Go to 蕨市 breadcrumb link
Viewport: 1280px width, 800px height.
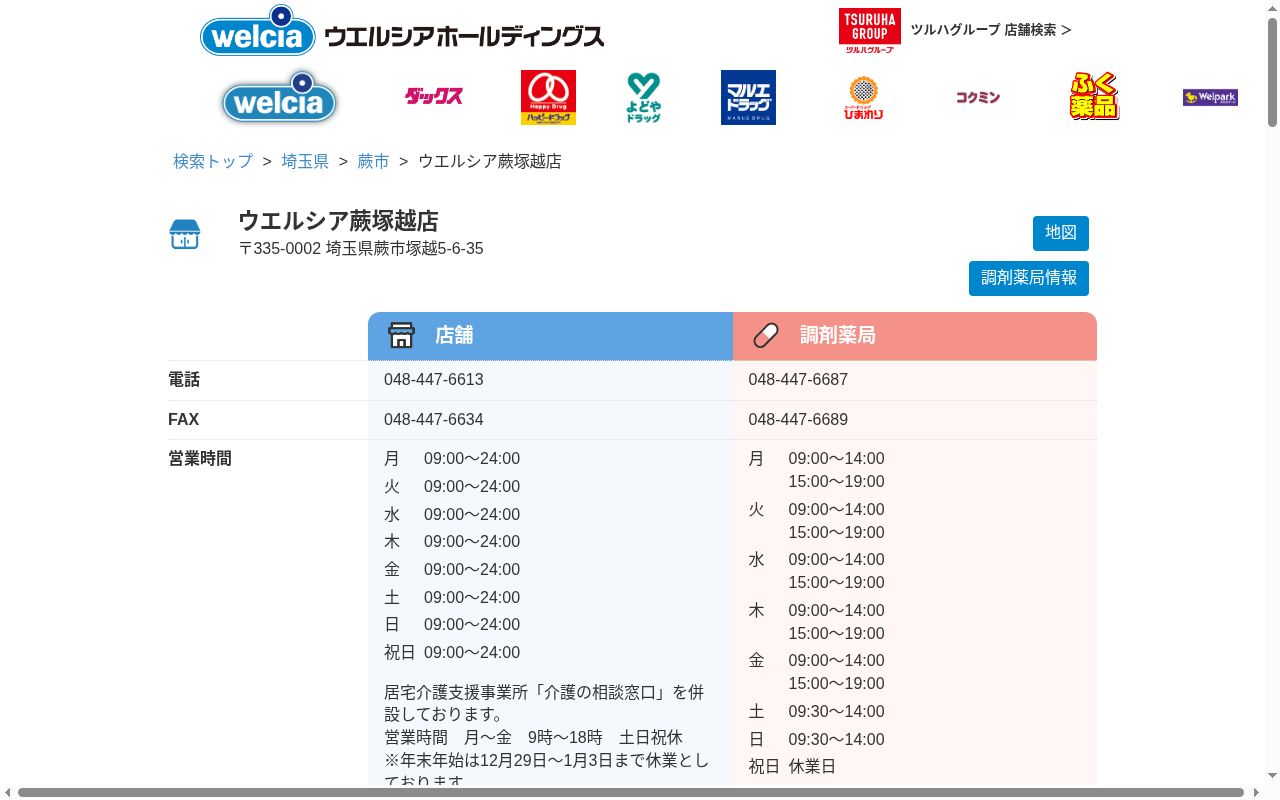click(x=373, y=161)
